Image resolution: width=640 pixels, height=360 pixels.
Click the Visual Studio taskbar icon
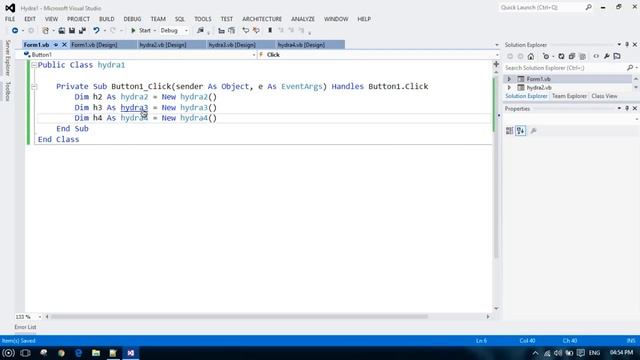pos(131,353)
